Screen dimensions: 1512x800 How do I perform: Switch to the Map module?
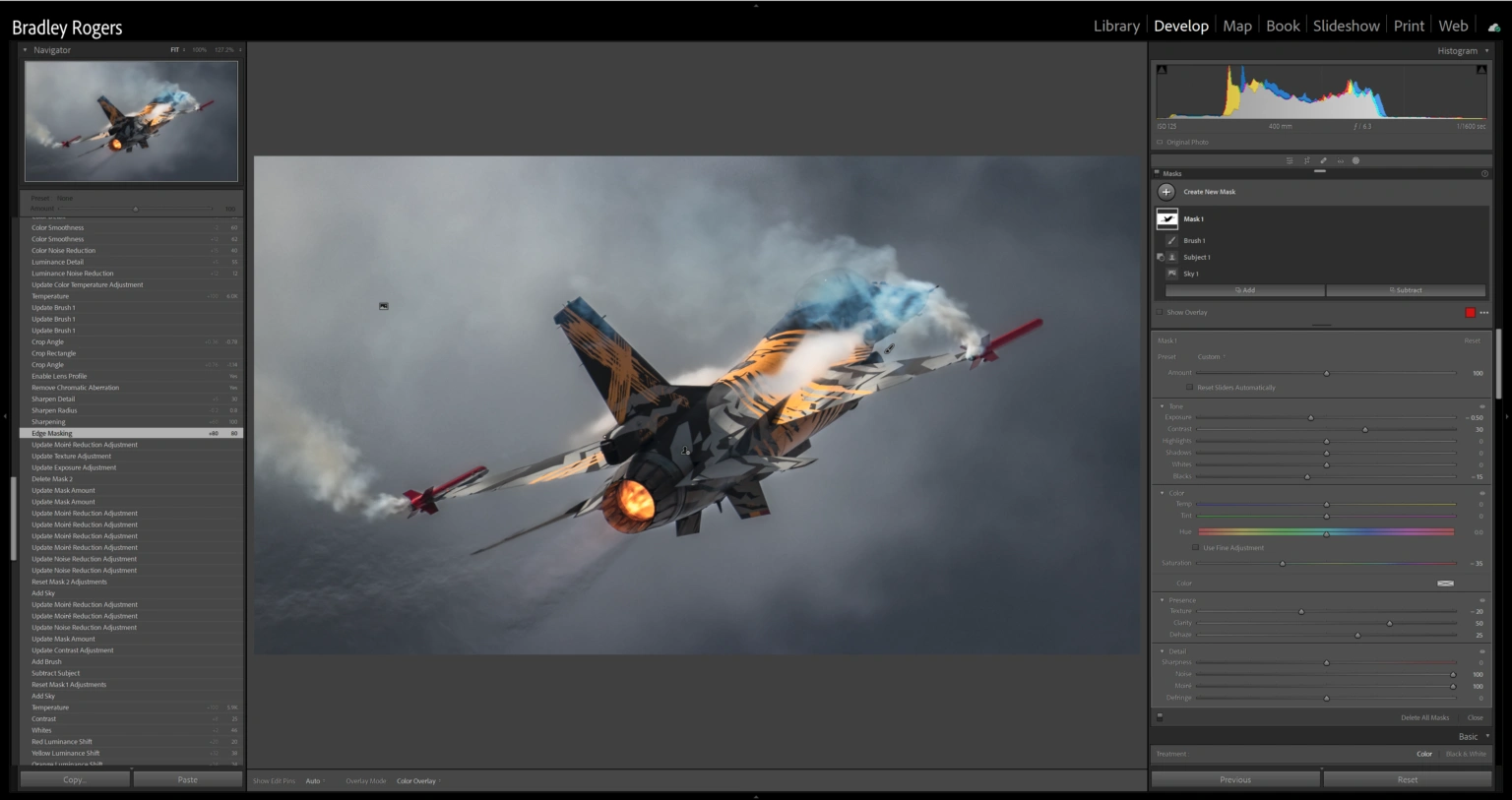click(1237, 27)
